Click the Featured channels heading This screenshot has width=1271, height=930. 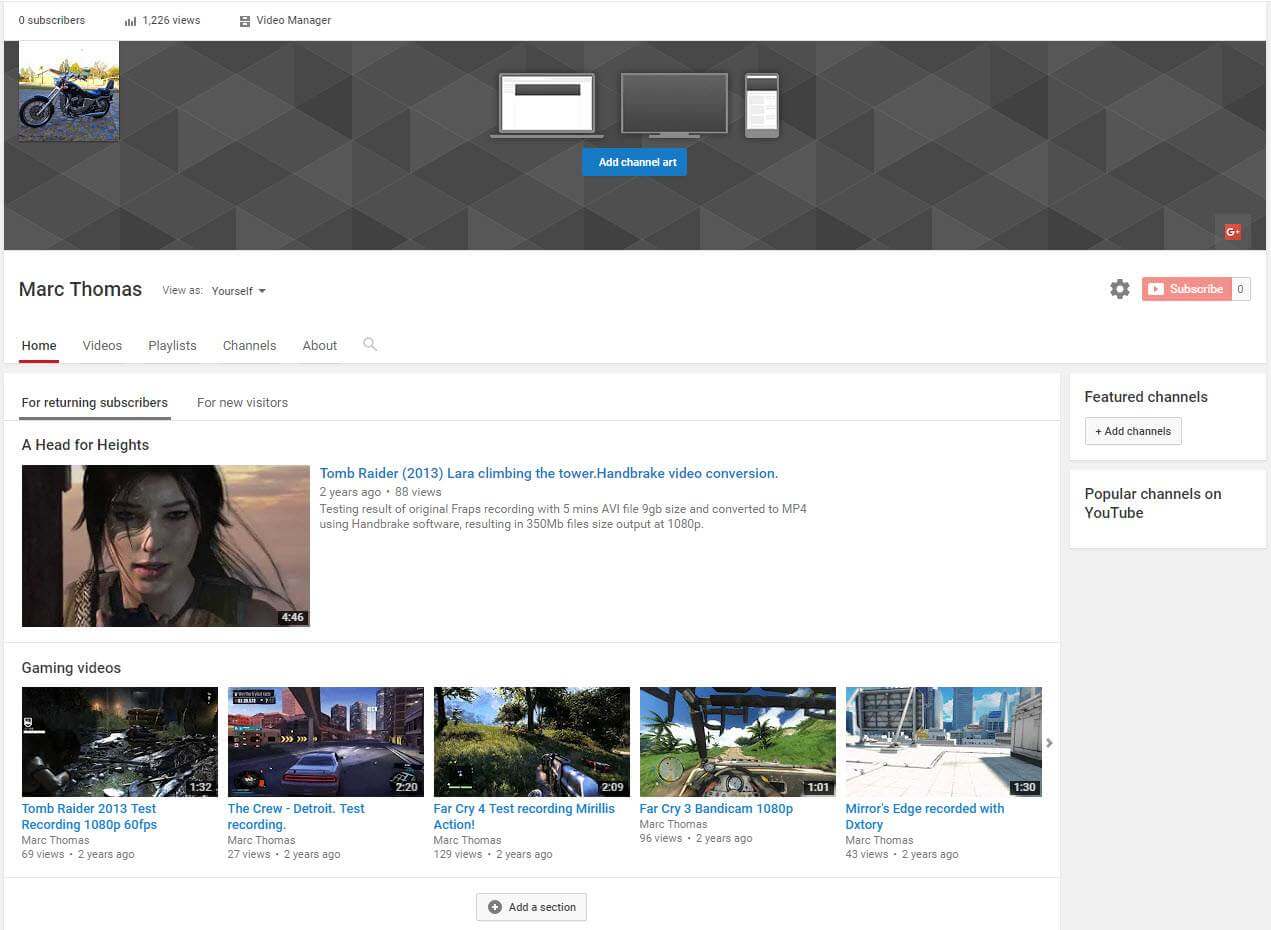[x=1146, y=397]
